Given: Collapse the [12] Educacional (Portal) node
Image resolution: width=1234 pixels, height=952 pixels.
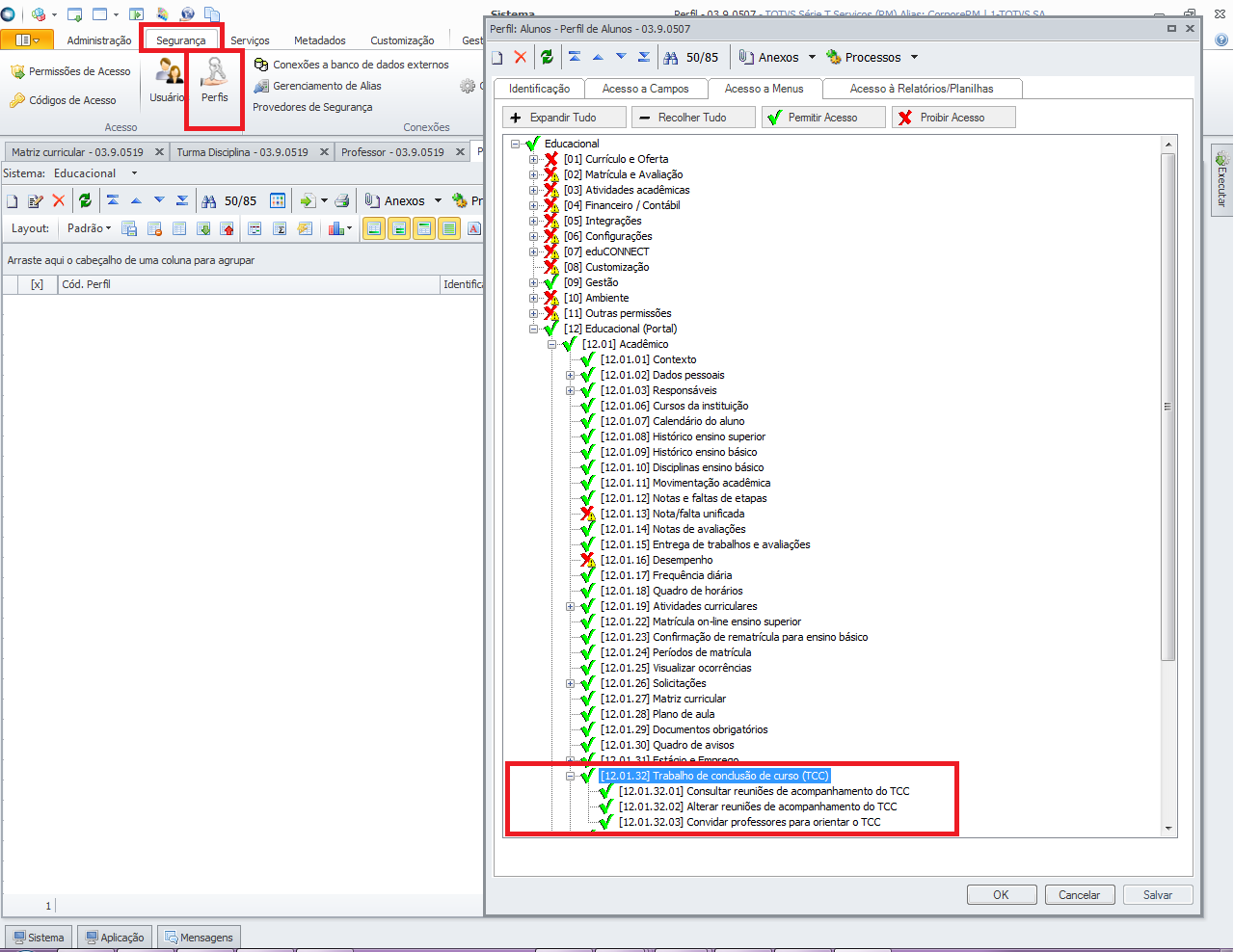Looking at the screenshot, I should [533, 329].
